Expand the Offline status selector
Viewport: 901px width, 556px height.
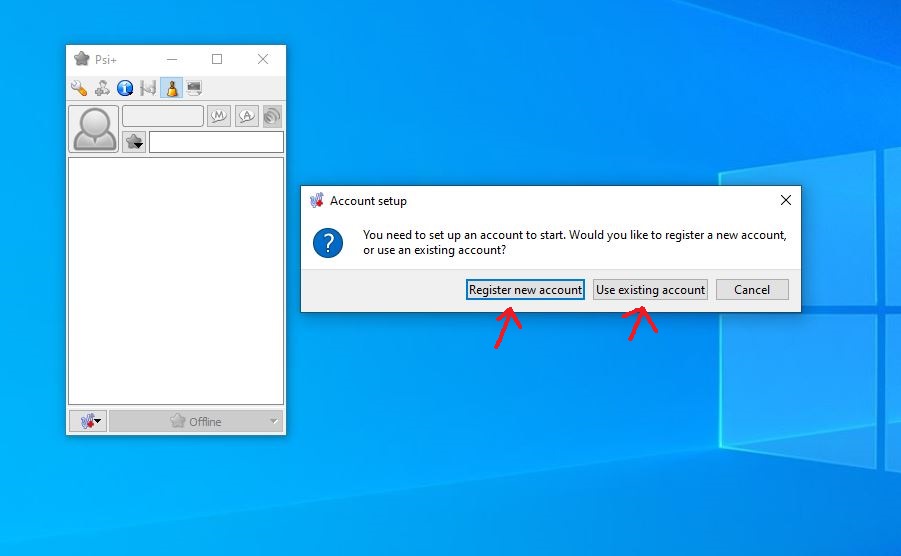pyautogui.click(x=196, y=421)
